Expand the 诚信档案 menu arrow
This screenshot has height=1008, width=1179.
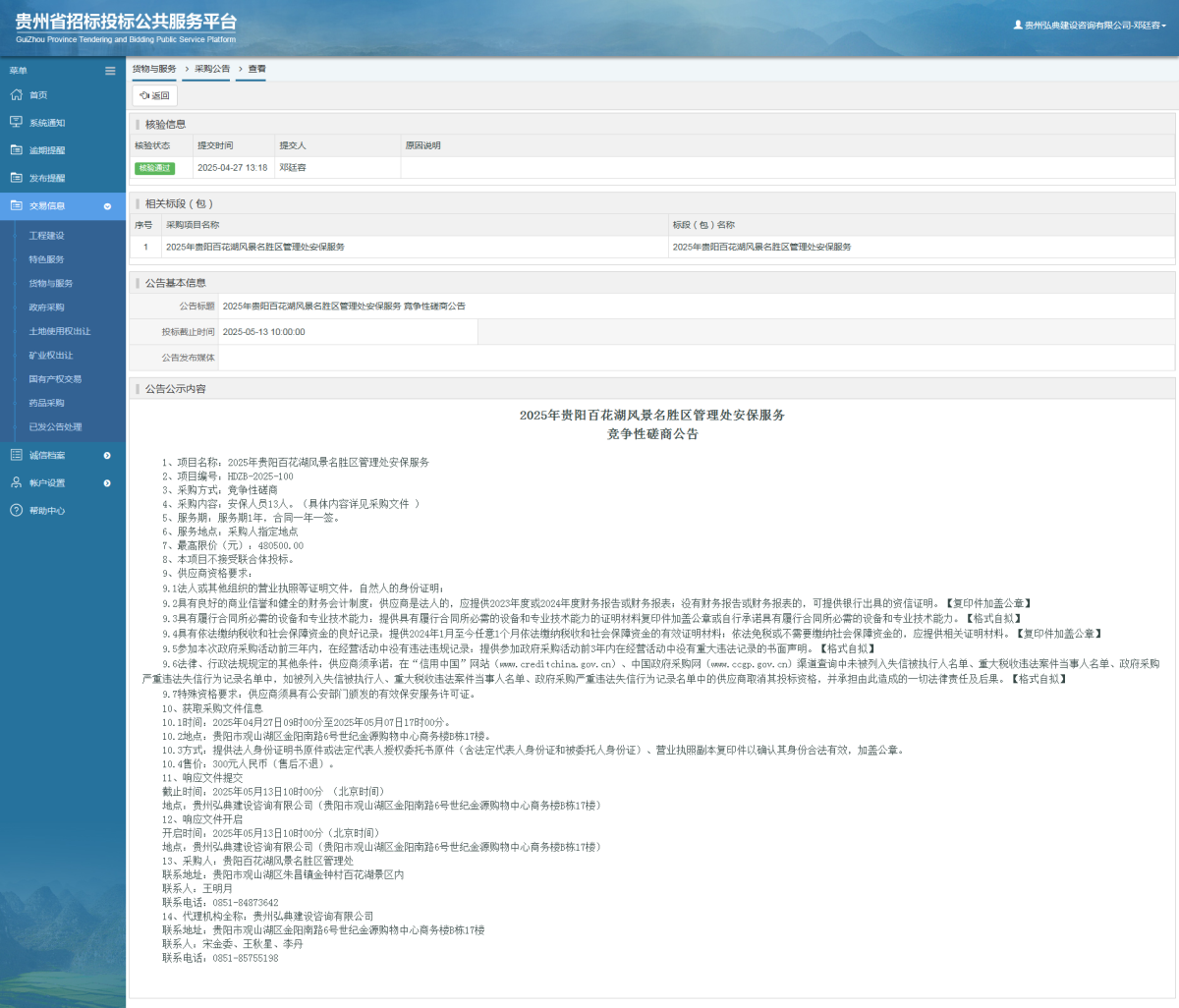tap(107, 455)
